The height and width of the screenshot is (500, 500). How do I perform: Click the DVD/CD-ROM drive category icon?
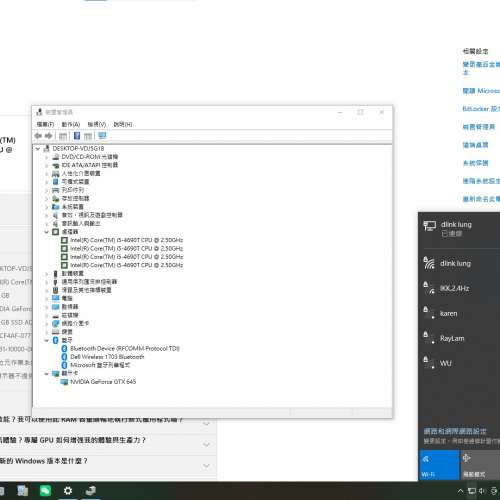(56, 157)
